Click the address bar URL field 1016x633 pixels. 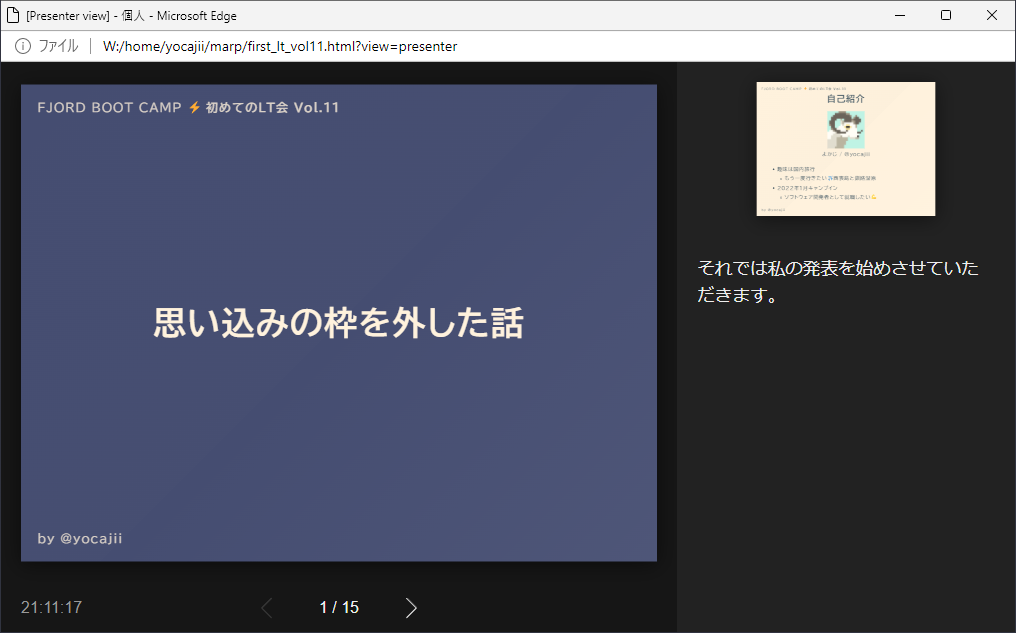pos(280,47)
